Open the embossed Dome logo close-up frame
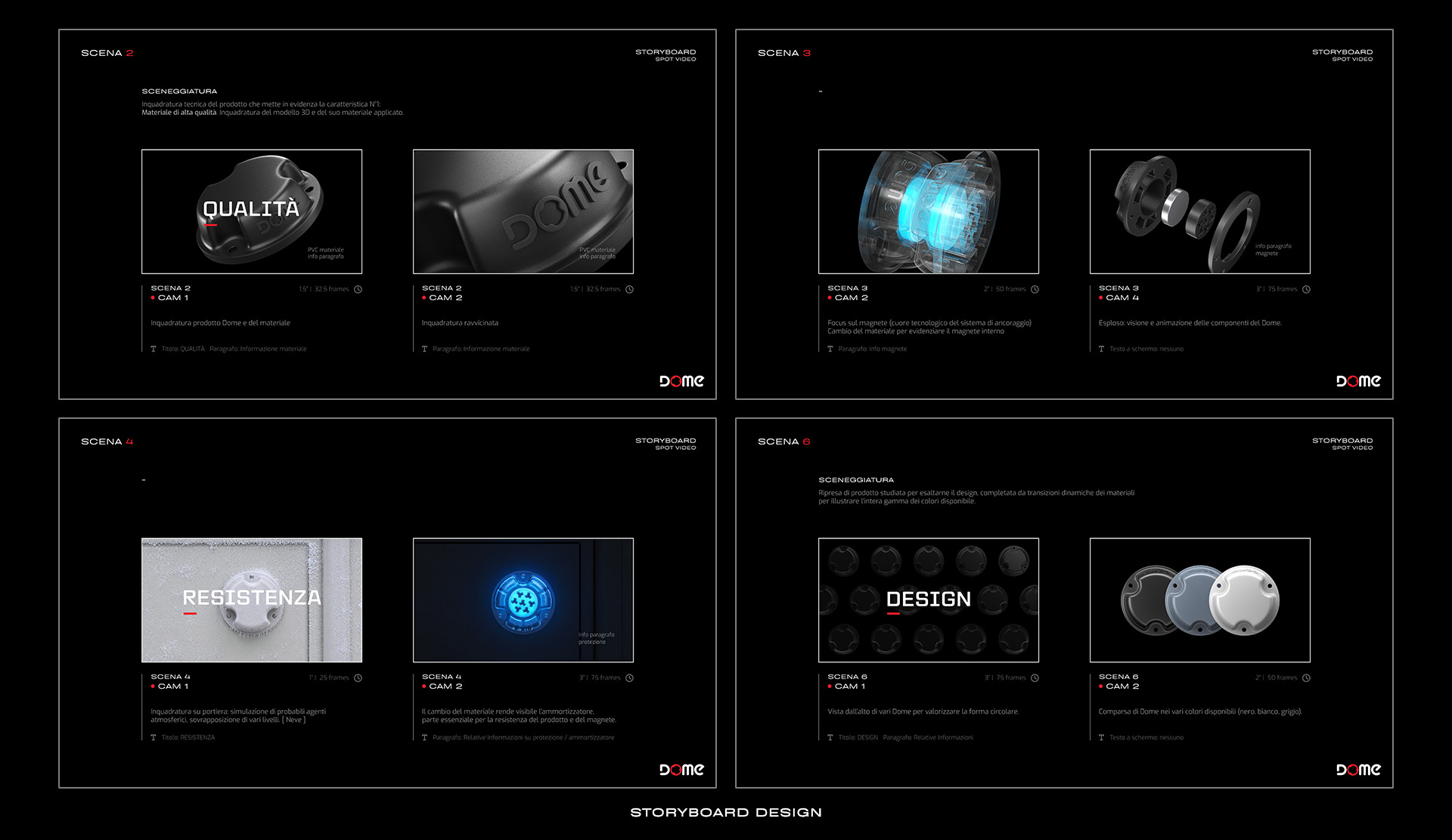 [523, 212]
